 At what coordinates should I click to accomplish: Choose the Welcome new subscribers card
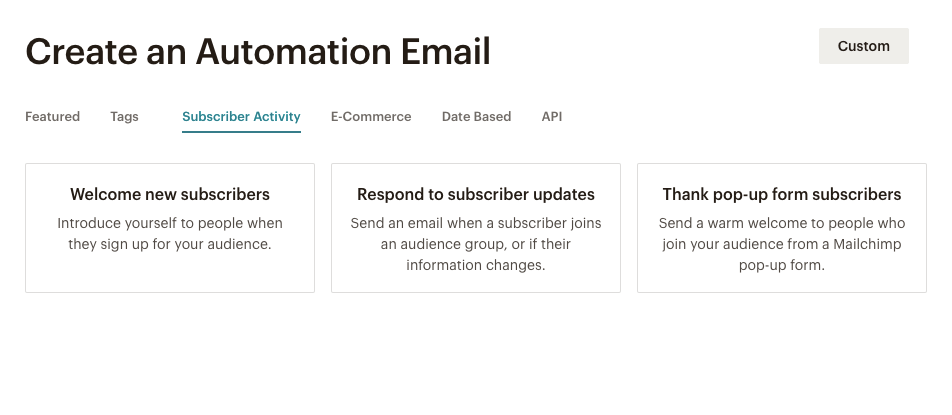(170, 228)
